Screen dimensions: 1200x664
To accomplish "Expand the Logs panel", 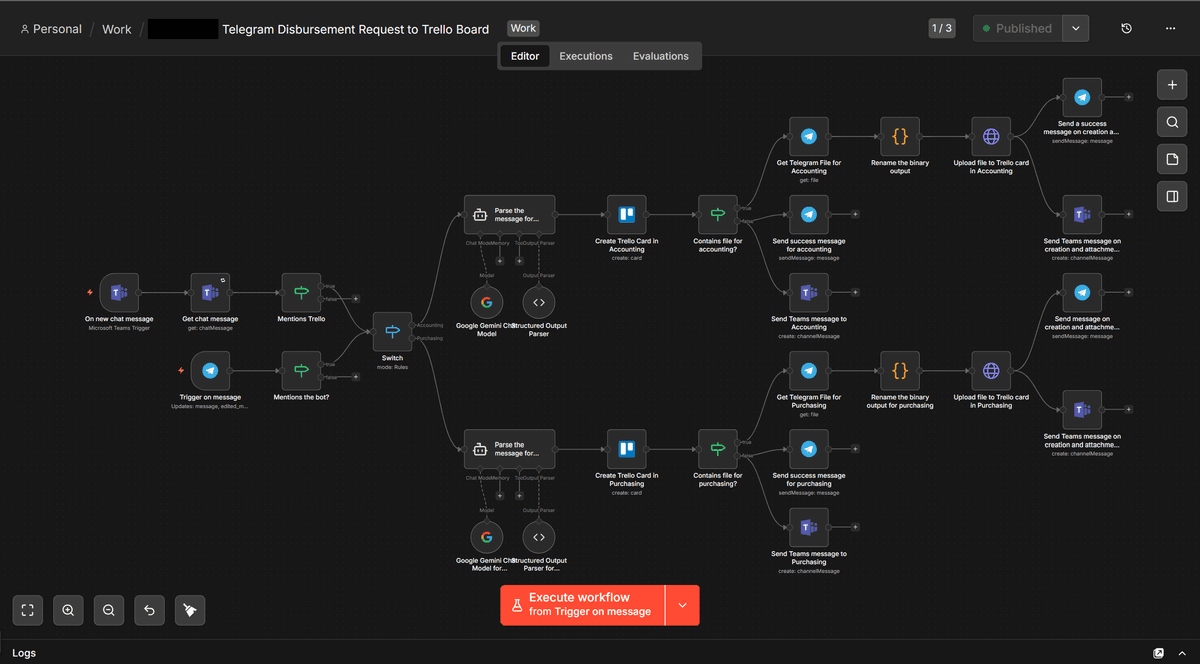I will click(1181, 652).
